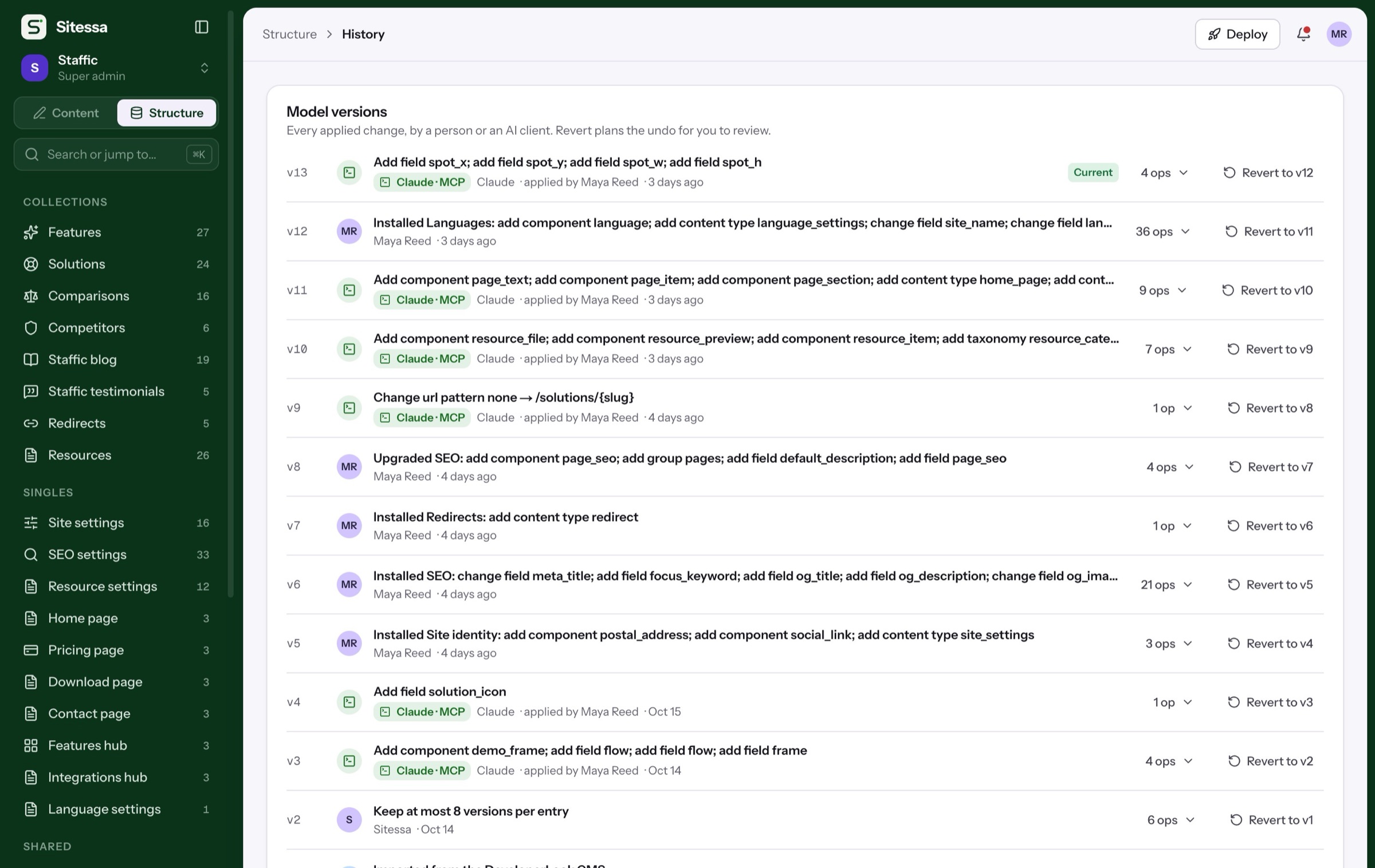Viewport: 1375px width, 868px height.
Task: Open Download page single
Action: [116, 682]
